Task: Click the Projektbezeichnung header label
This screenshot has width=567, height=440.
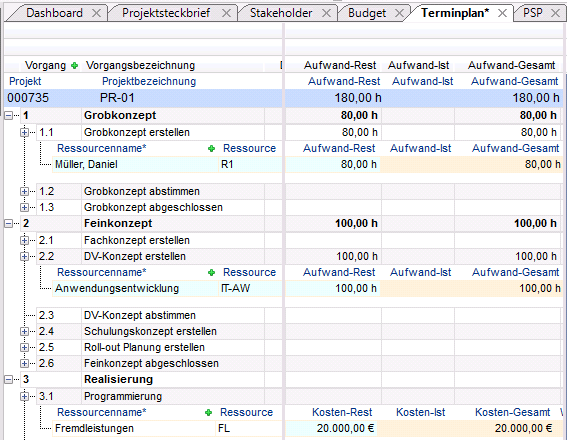Action: coord(149,81)
